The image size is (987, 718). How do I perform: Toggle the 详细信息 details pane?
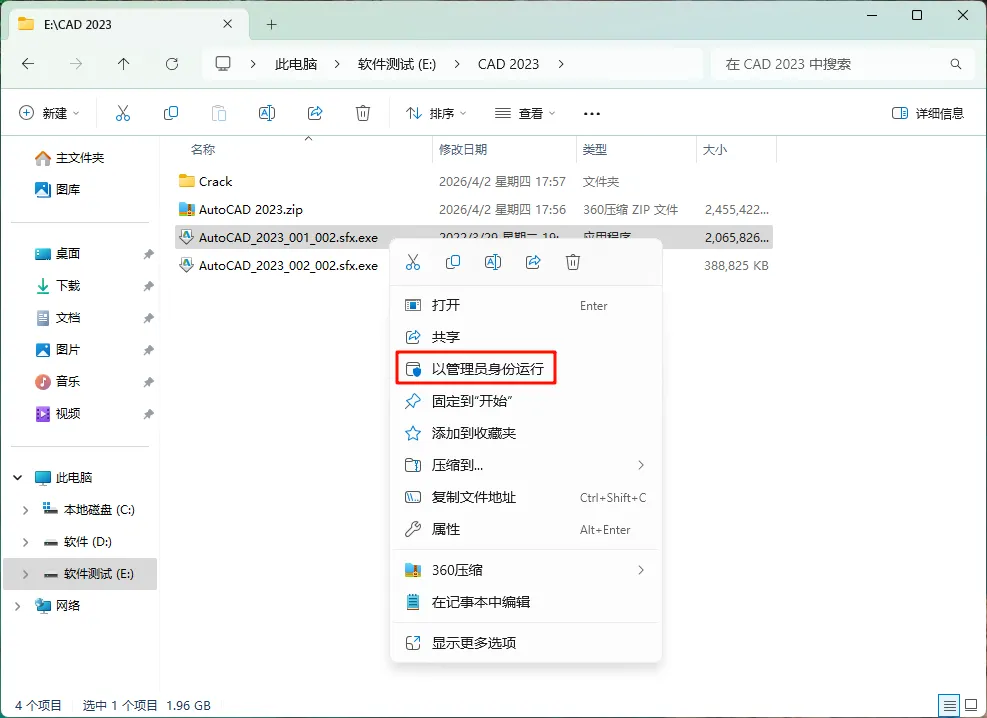(928, 113)
